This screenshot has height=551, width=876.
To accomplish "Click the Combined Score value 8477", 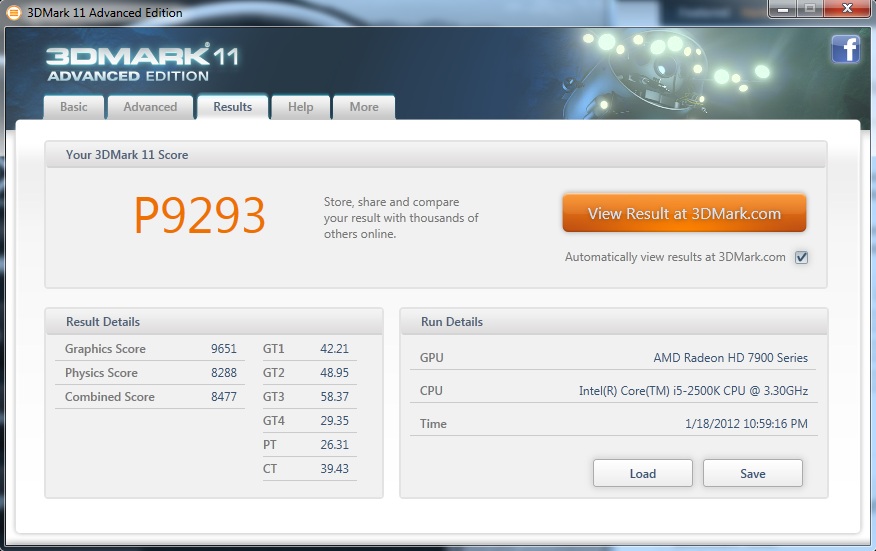I will point(223,397).
